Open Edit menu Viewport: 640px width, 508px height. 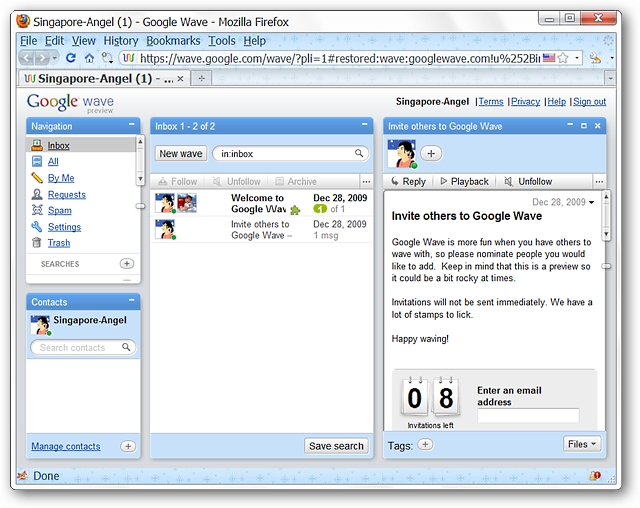54,41
